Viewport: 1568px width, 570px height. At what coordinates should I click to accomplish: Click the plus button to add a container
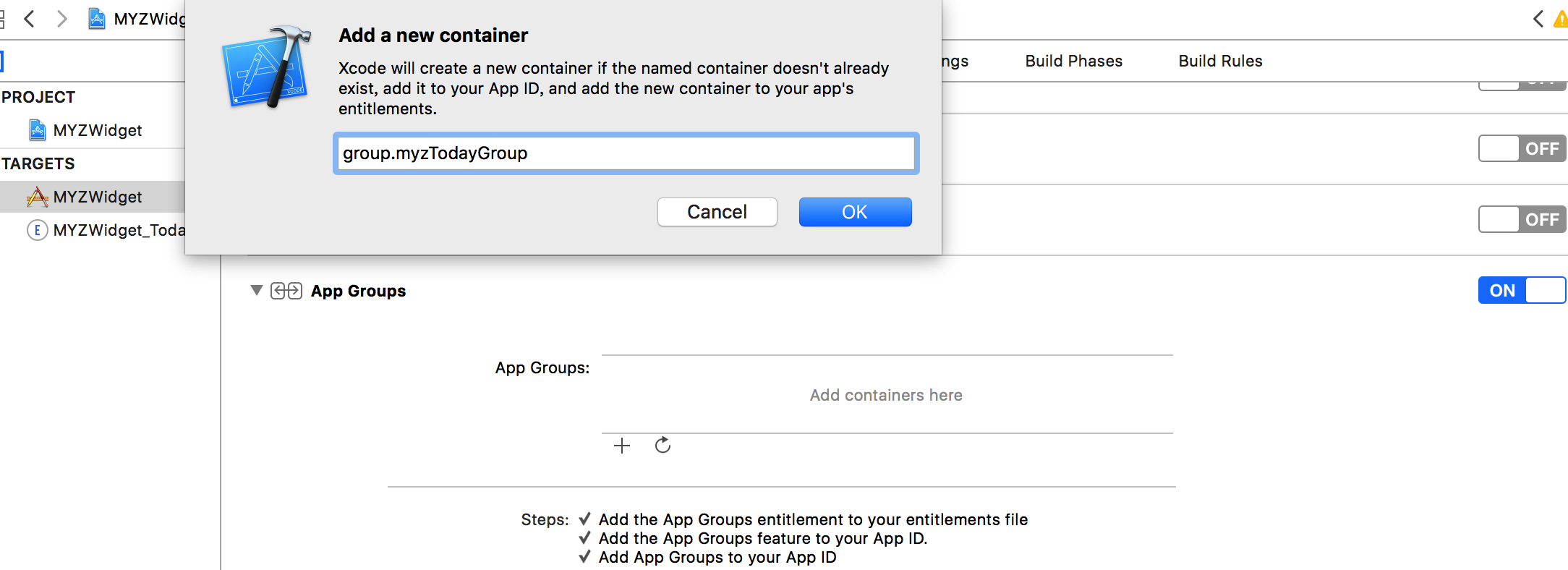pos(622,446)
